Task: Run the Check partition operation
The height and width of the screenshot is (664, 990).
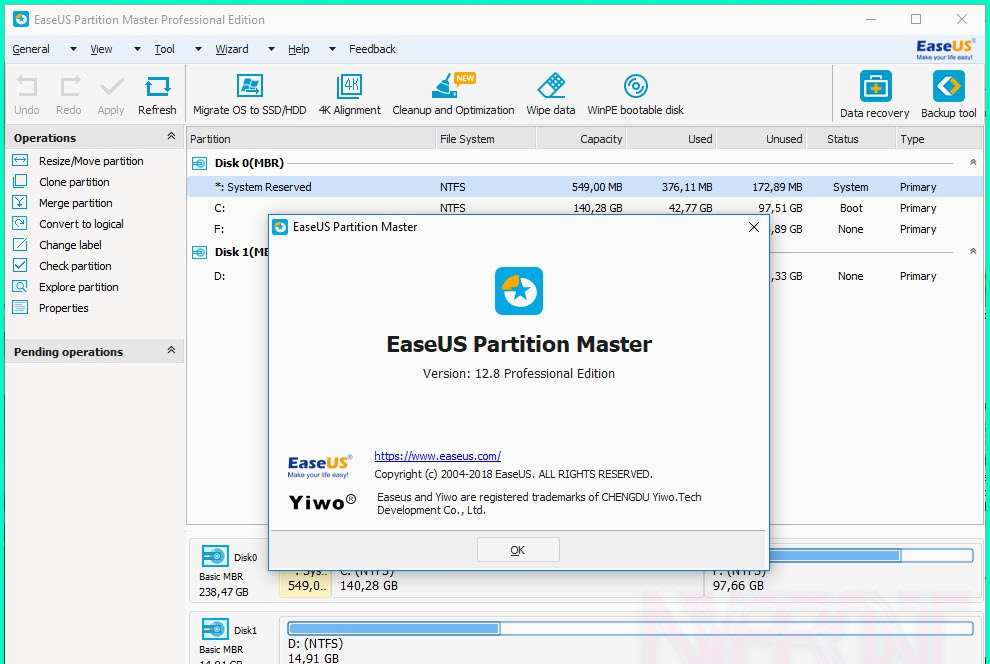Action: [x=75, y=266]
